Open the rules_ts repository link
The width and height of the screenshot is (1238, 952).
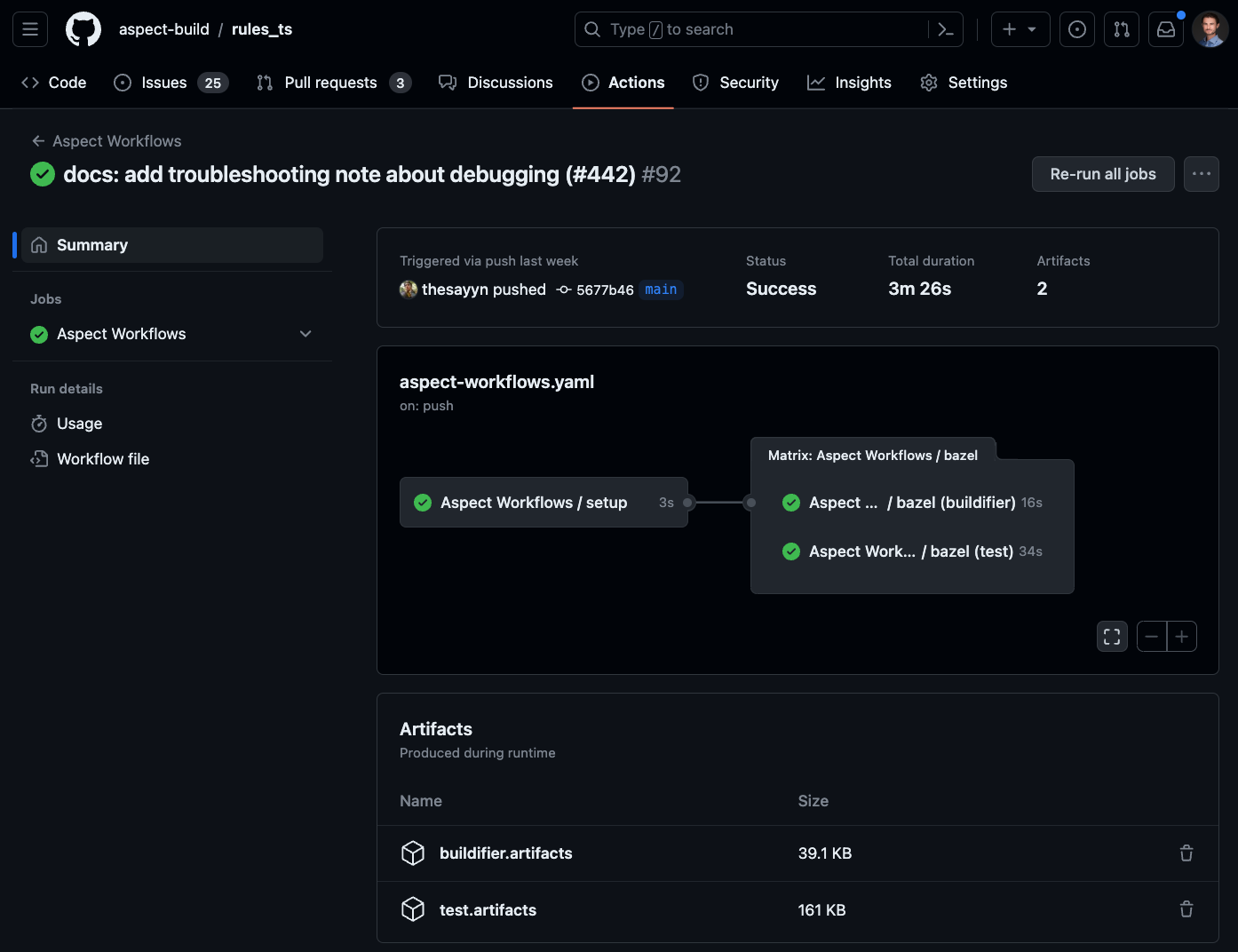tap(262, 29)
